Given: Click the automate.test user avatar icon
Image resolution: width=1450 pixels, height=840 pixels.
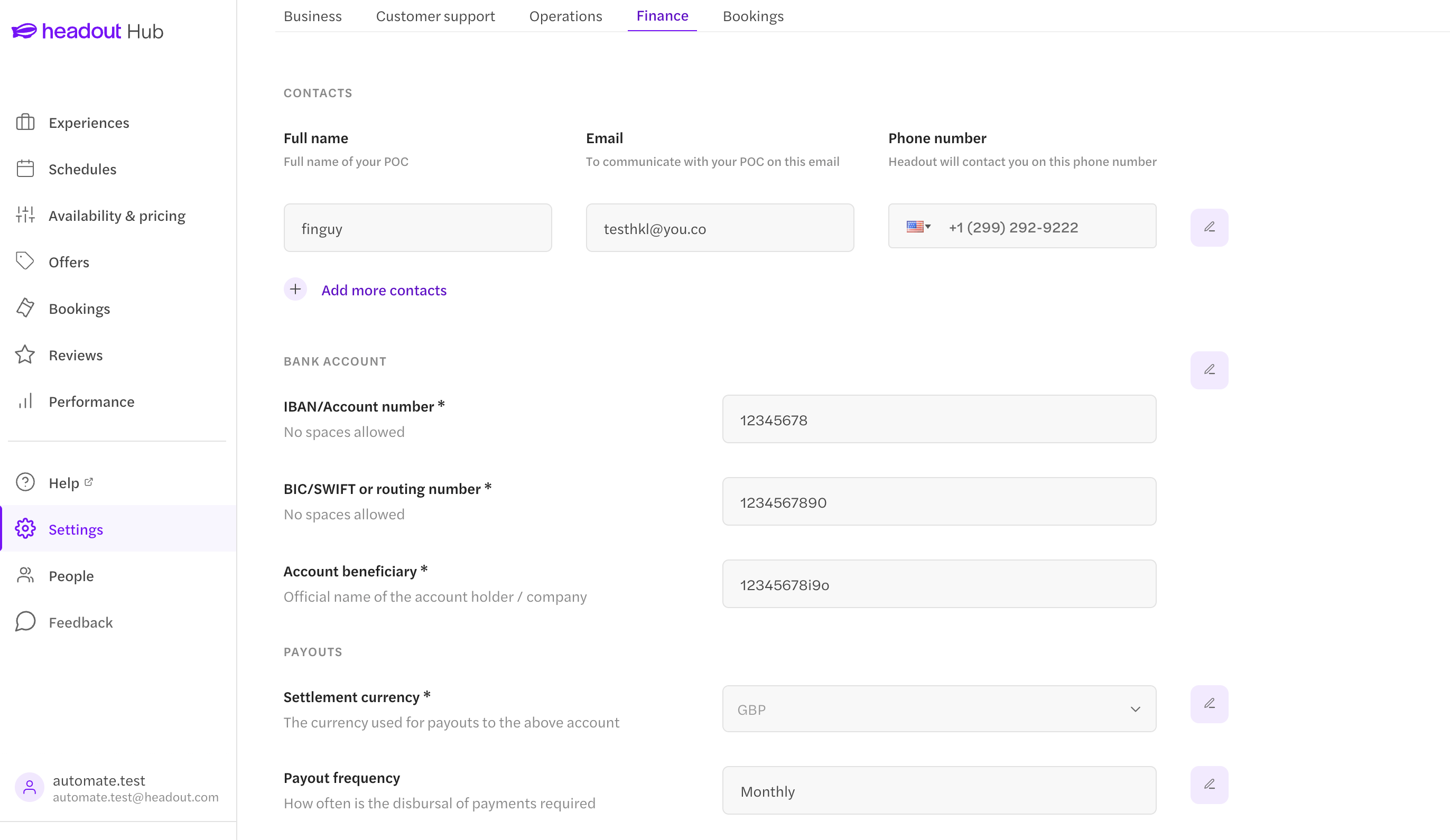Looking at the screenshot, I should click(x=30, y=788).
